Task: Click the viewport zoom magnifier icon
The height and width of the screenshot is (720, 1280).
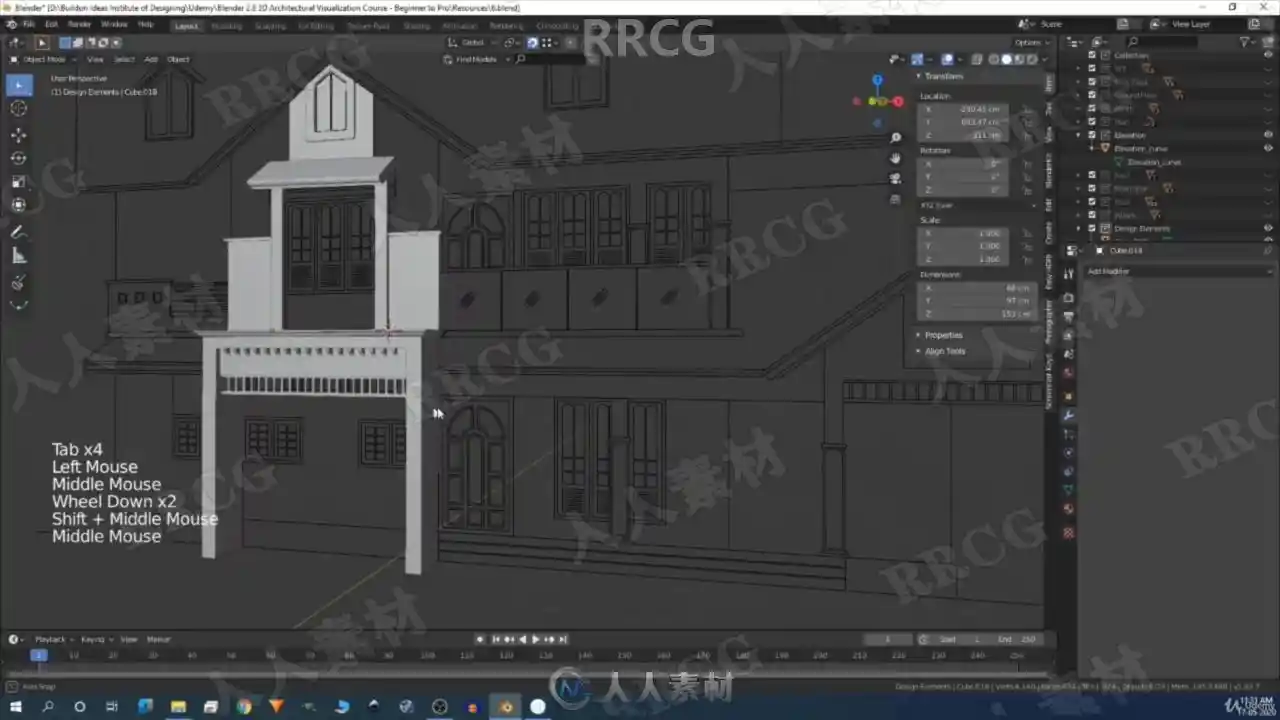Action: coord(896,137)
